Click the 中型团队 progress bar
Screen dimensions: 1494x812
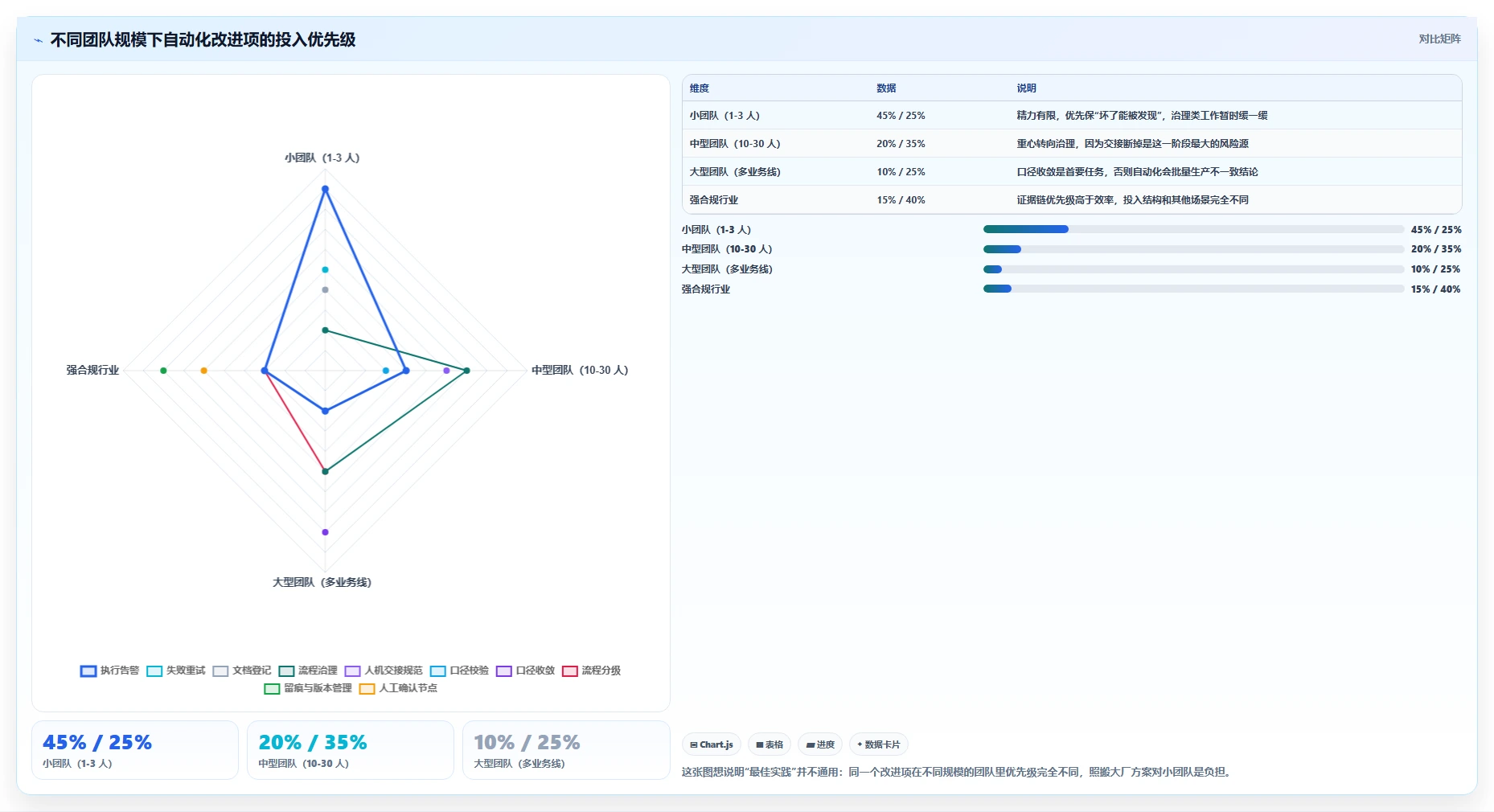click(1193, 249)
